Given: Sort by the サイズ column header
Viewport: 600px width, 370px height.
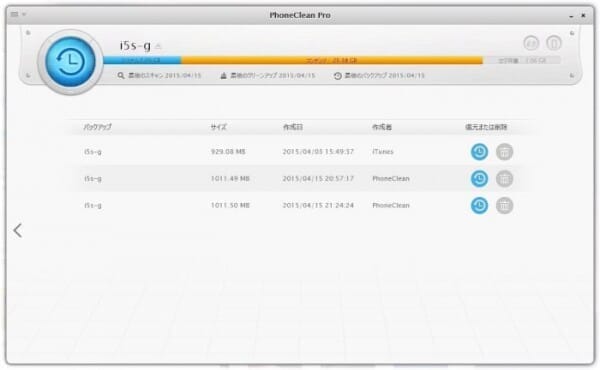Looking at the screenshot, I should pyautogui.click(x=218, y=127).
